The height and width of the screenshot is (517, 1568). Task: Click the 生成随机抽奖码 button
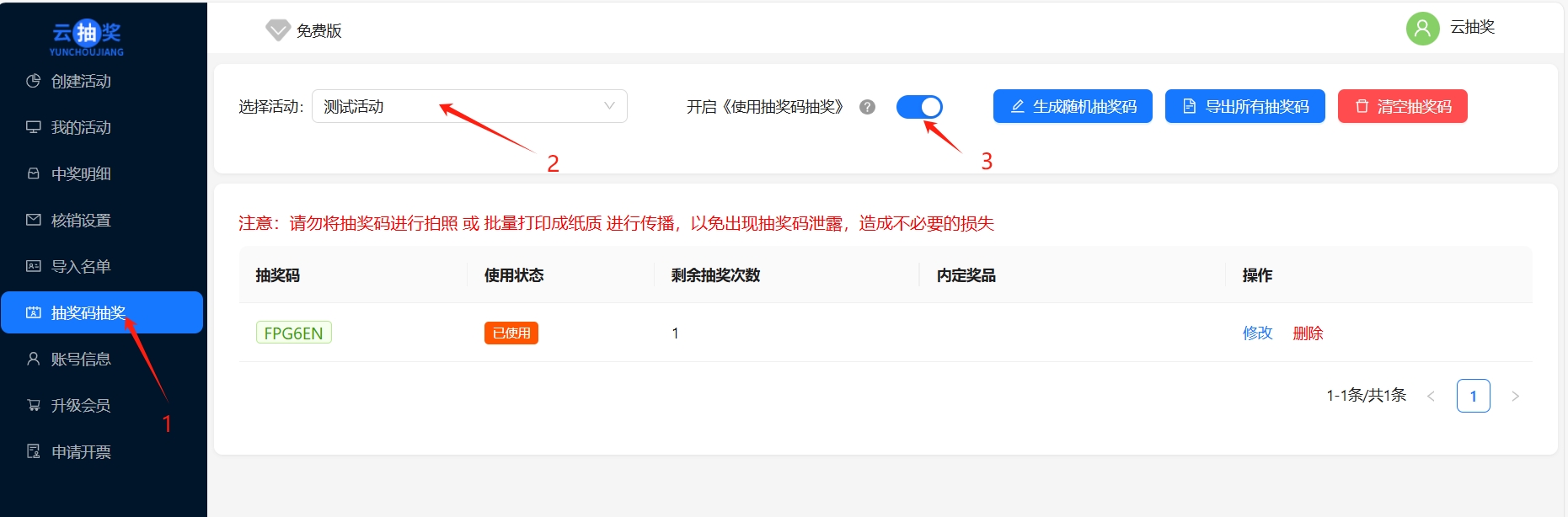point(1073,106)
